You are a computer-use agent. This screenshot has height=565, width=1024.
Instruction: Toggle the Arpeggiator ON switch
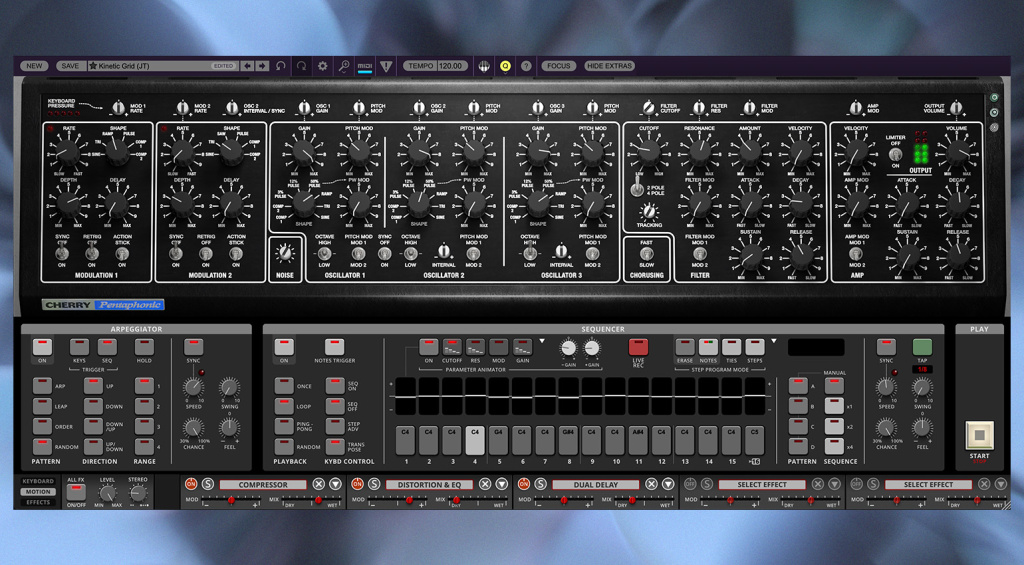coord(42,347)
